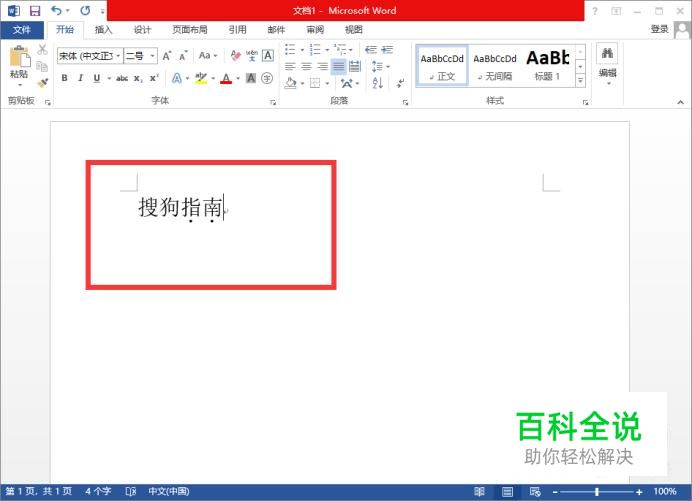Activate the Format Painter brush

click(x=42, y=83)
